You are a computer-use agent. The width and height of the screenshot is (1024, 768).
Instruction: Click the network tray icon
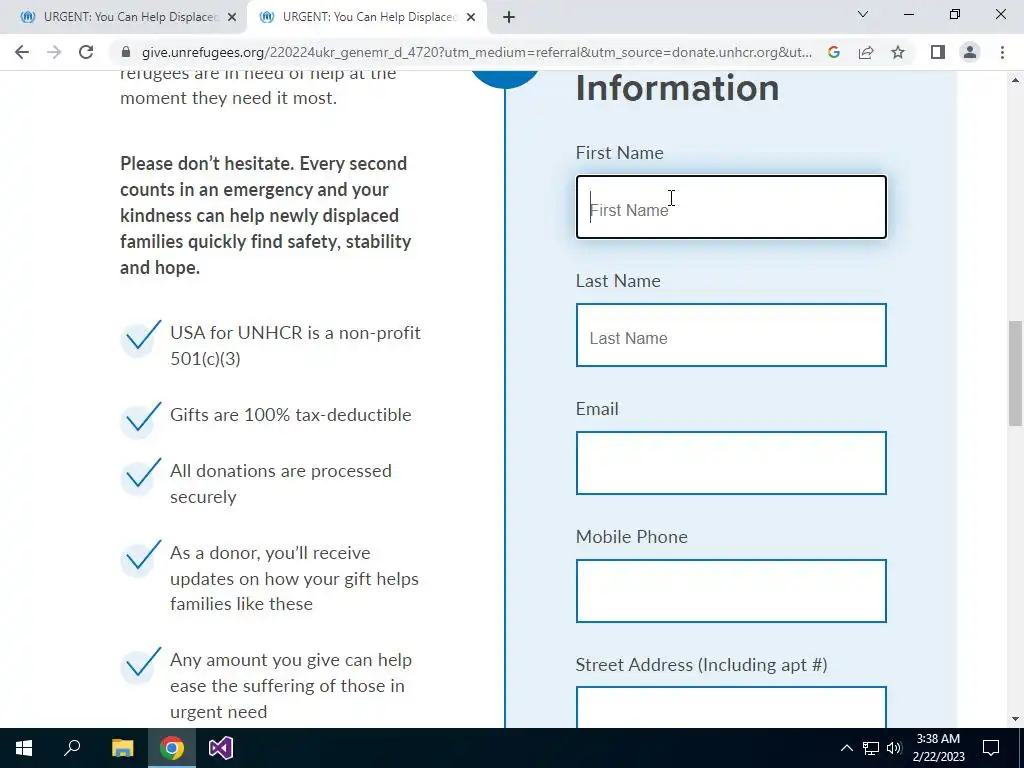(x=871, y=748)
